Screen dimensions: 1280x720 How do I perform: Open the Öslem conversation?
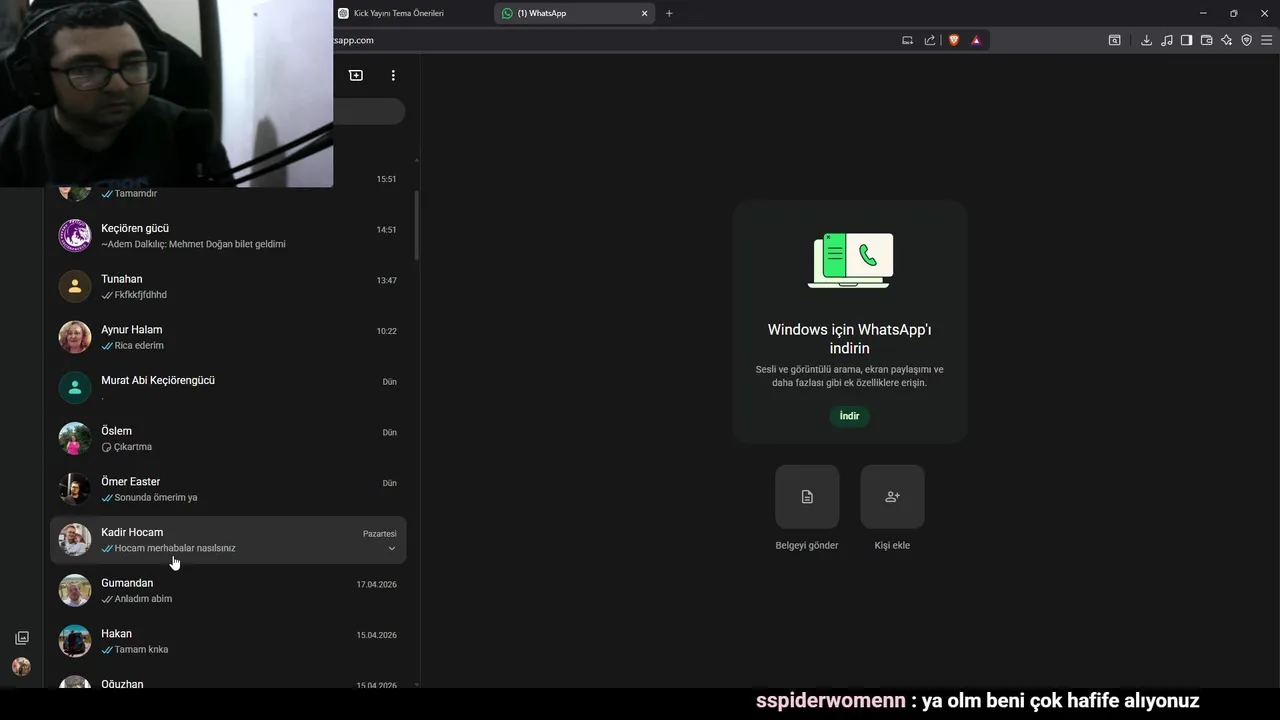(x=228, y=439)
